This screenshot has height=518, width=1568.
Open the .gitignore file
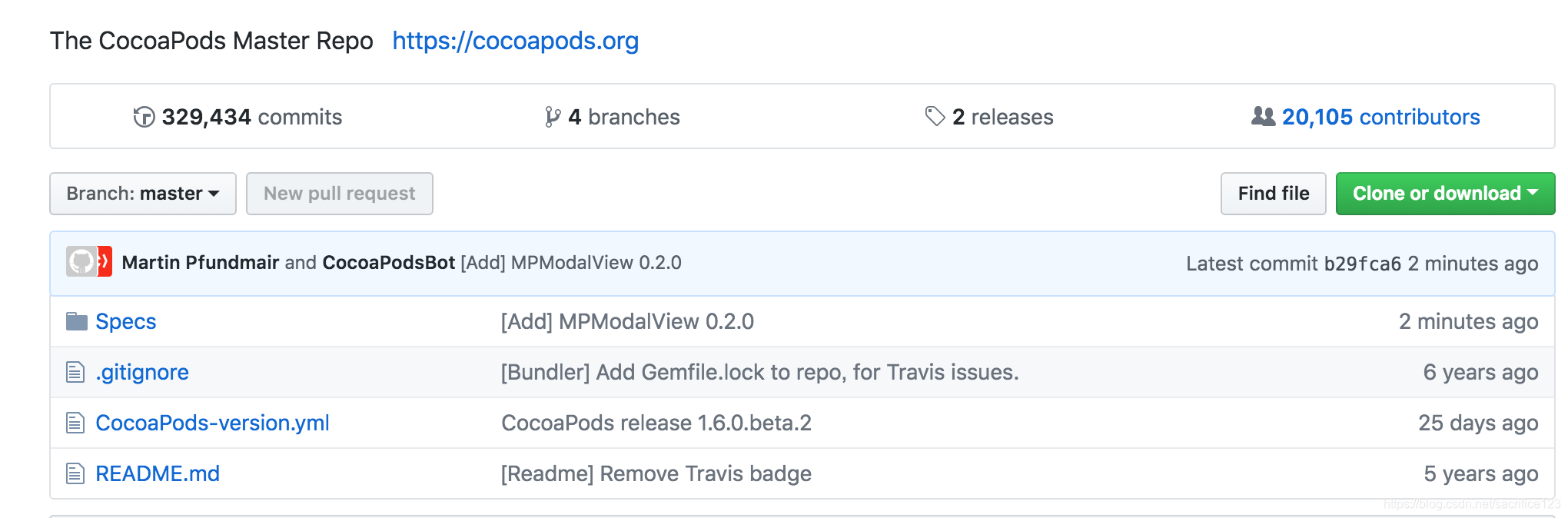pos(142,372)
